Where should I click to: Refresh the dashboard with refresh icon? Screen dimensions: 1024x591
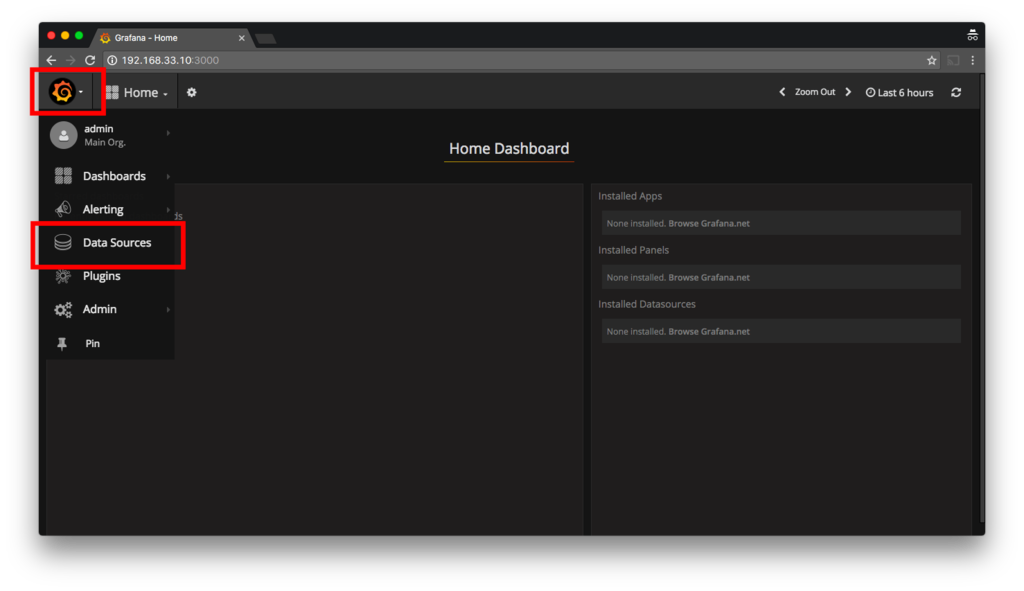(956, 93)
